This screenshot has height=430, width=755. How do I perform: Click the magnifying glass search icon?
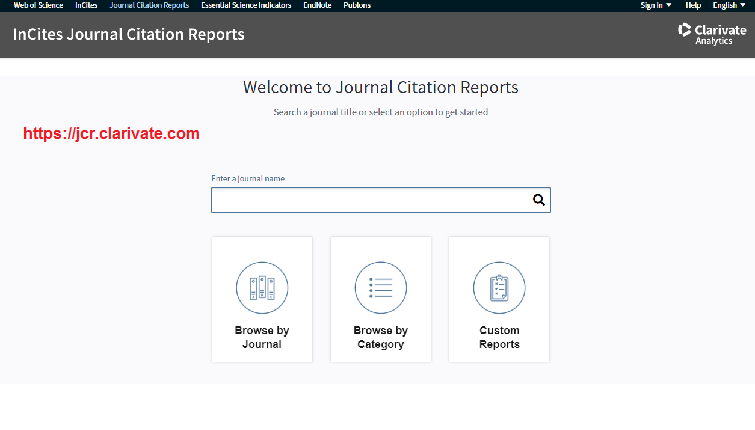538,200
